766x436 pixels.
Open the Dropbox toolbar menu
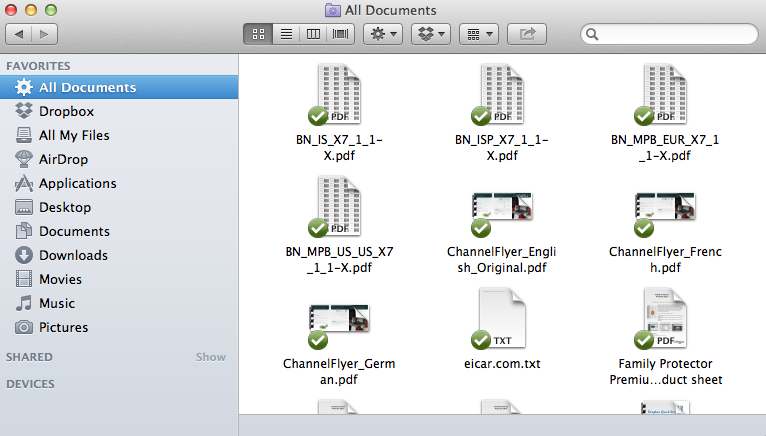(x=431, y=34)
